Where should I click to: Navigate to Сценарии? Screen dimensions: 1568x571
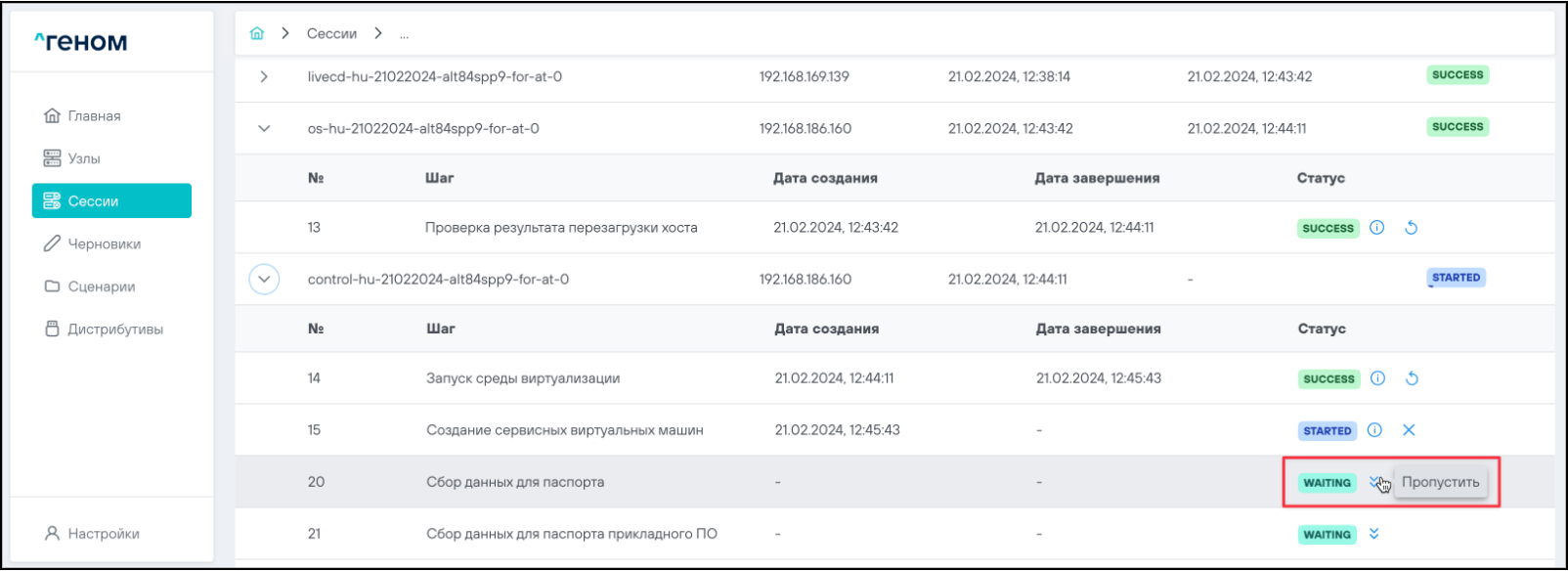pos(101,286)
